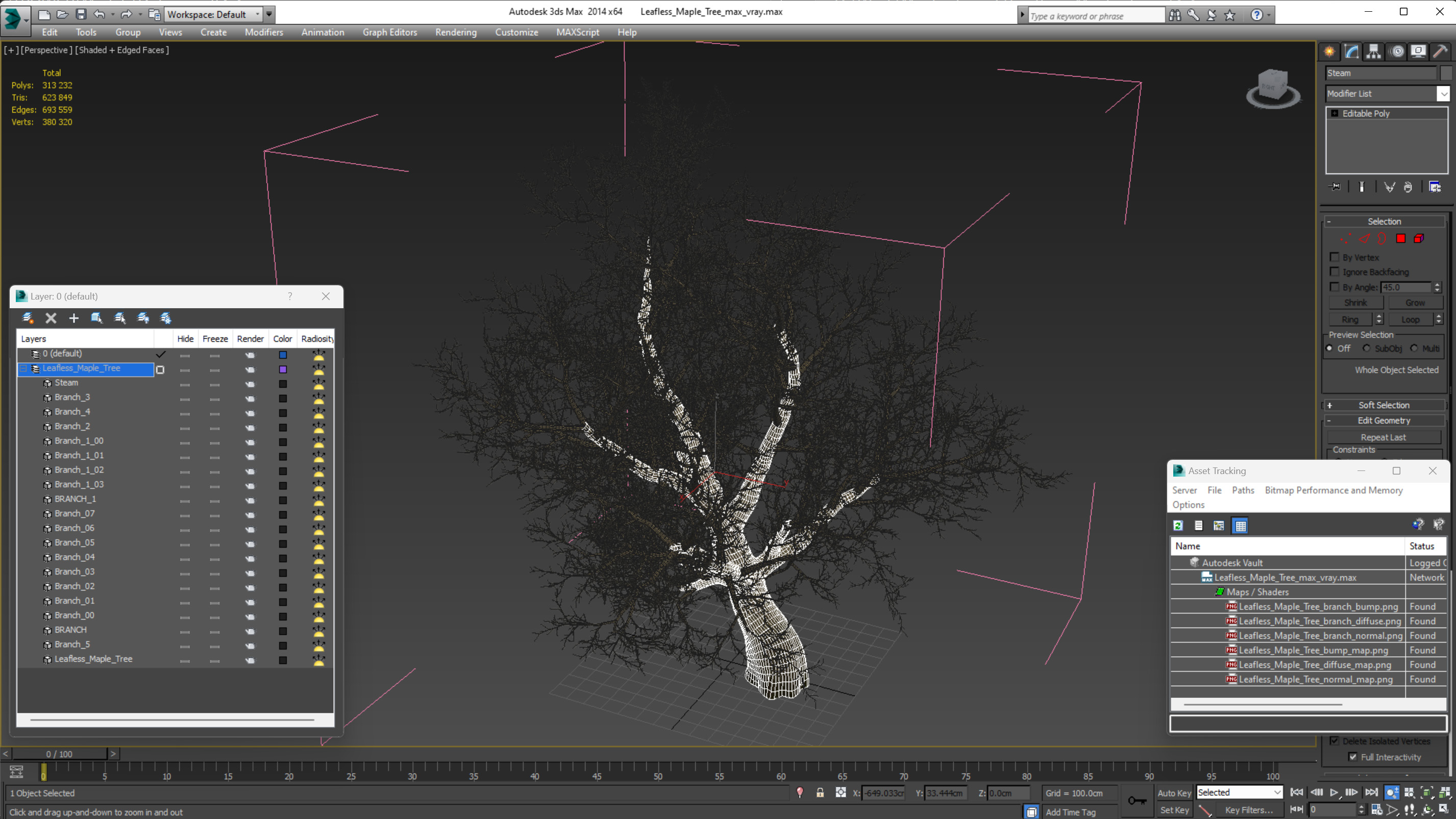Select Polygon sub-object level icon
The height and width of the screenshot is (819, 1456).
click(1400, 238)
